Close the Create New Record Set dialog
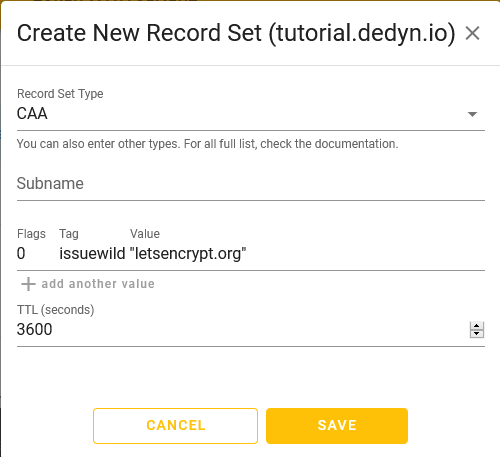The width and height of the screenshot is (500, 457). point(472,33)
